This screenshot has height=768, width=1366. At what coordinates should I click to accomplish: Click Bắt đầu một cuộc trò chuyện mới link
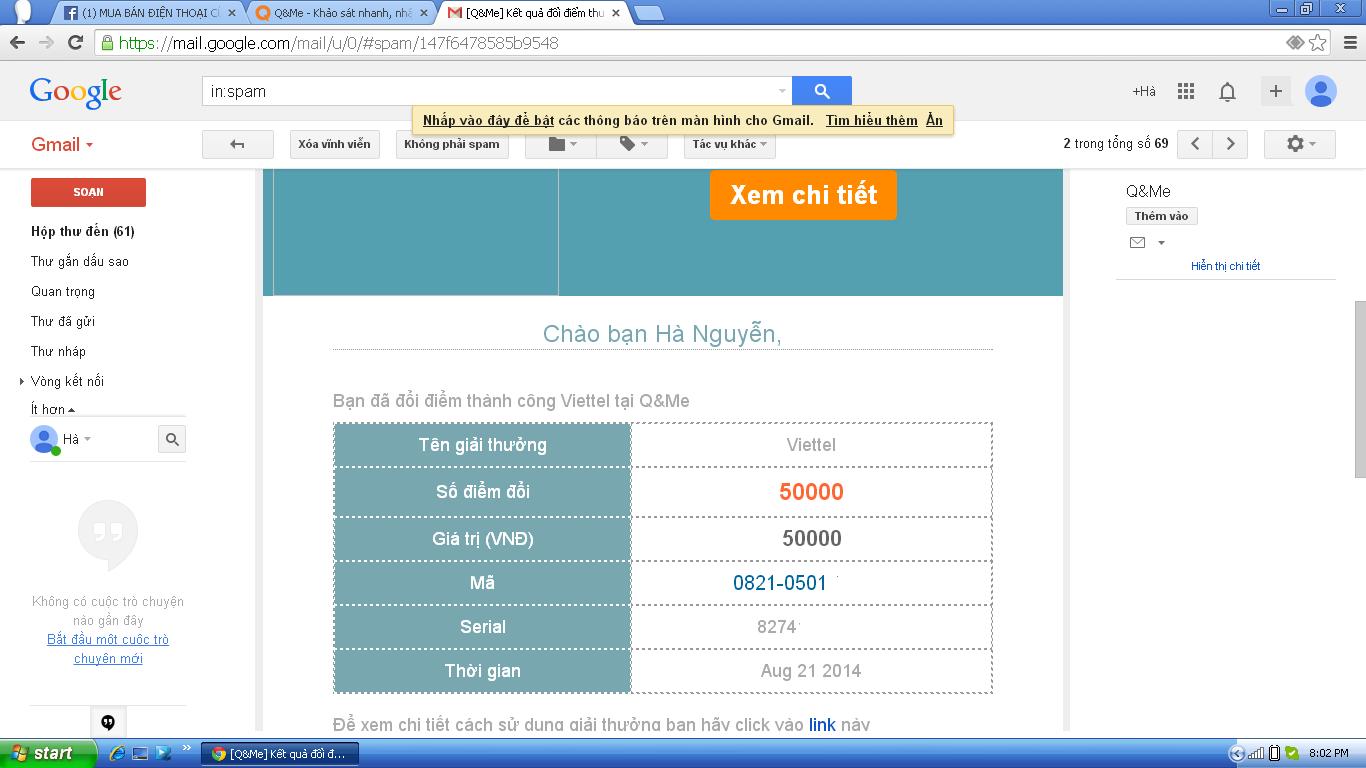(x=108, y=649)
